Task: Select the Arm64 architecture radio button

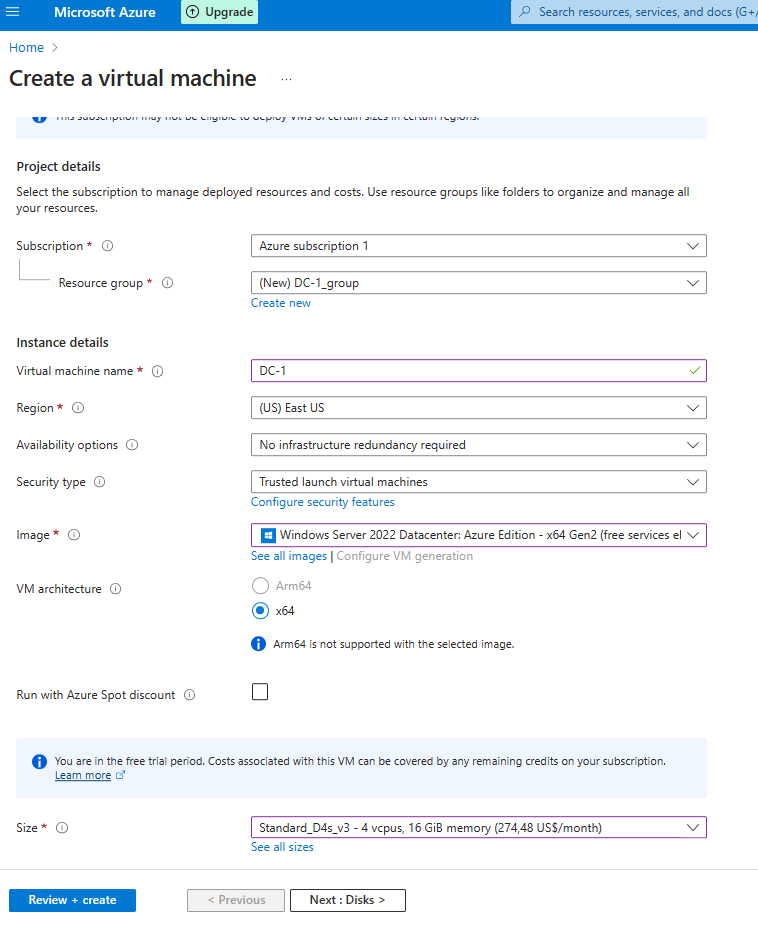Action: coord(260,585)
